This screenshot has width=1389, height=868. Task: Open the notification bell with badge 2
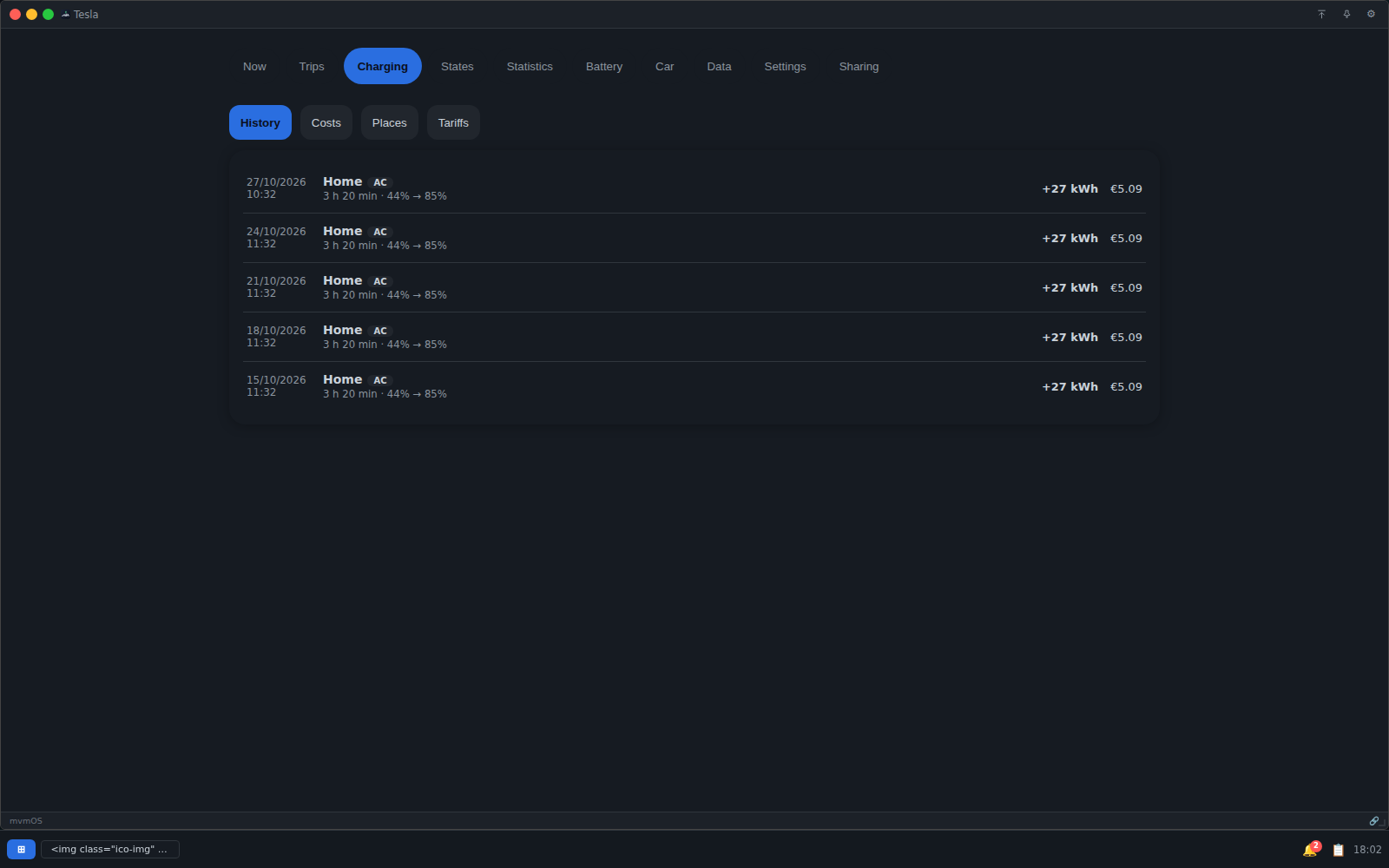pyautogui.click(x=1310, y=850)
